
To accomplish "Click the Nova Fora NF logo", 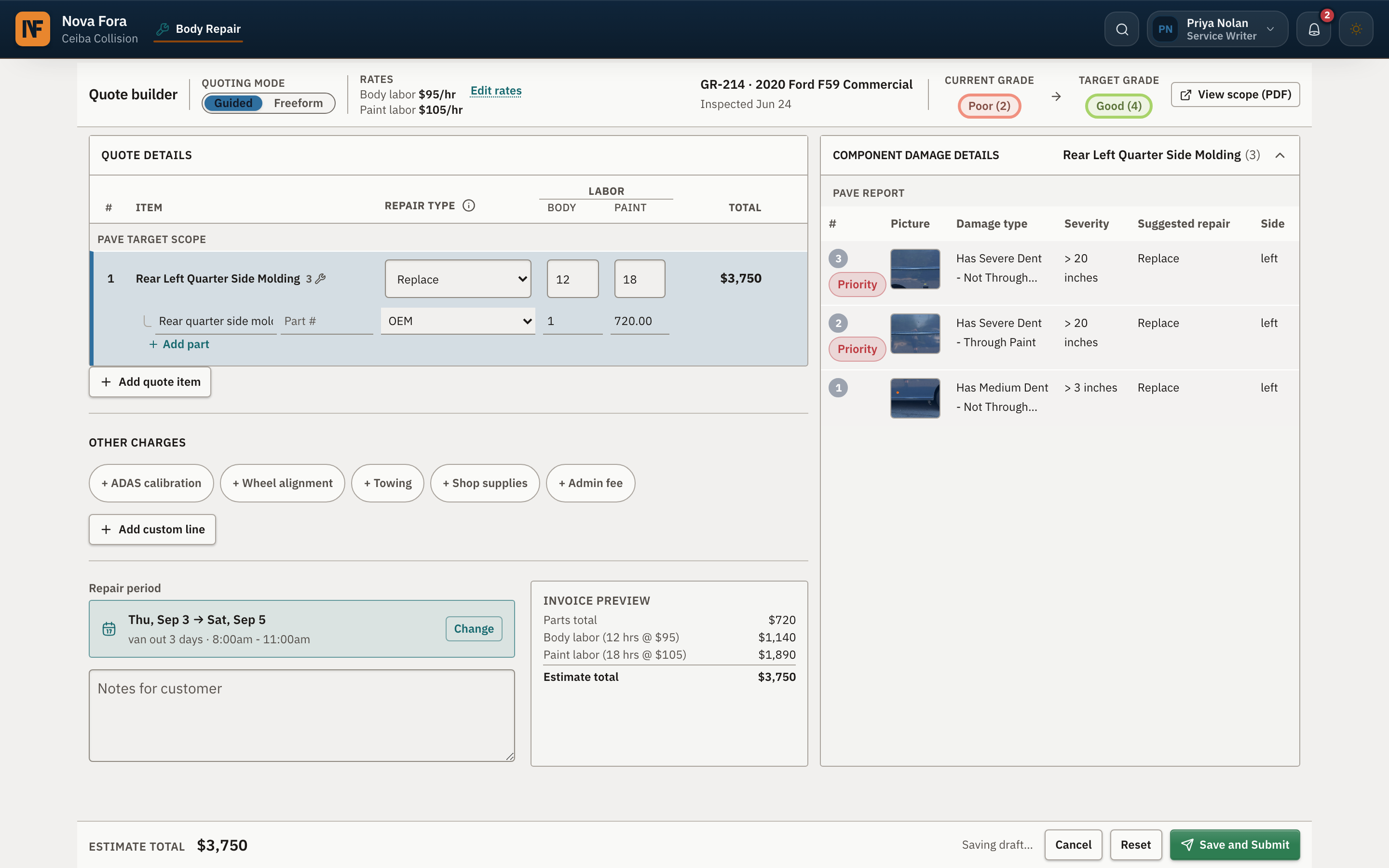I will [33, 29].
